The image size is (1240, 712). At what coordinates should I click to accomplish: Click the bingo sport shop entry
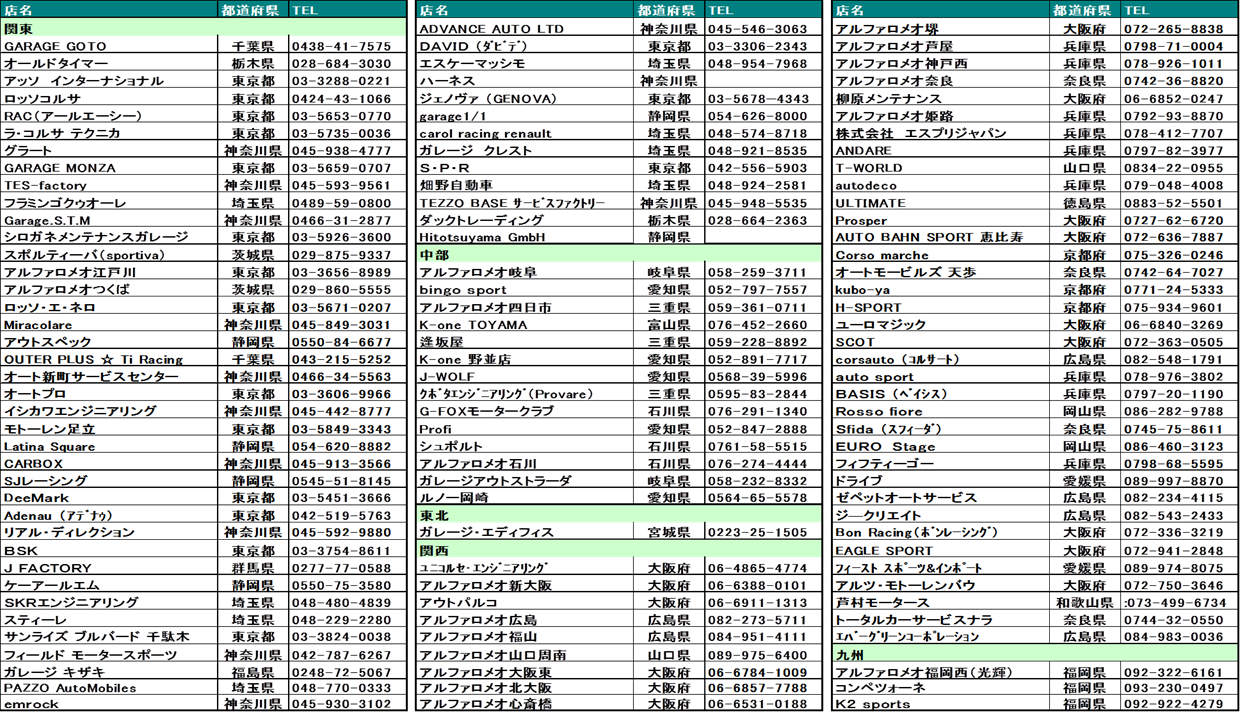463,290
